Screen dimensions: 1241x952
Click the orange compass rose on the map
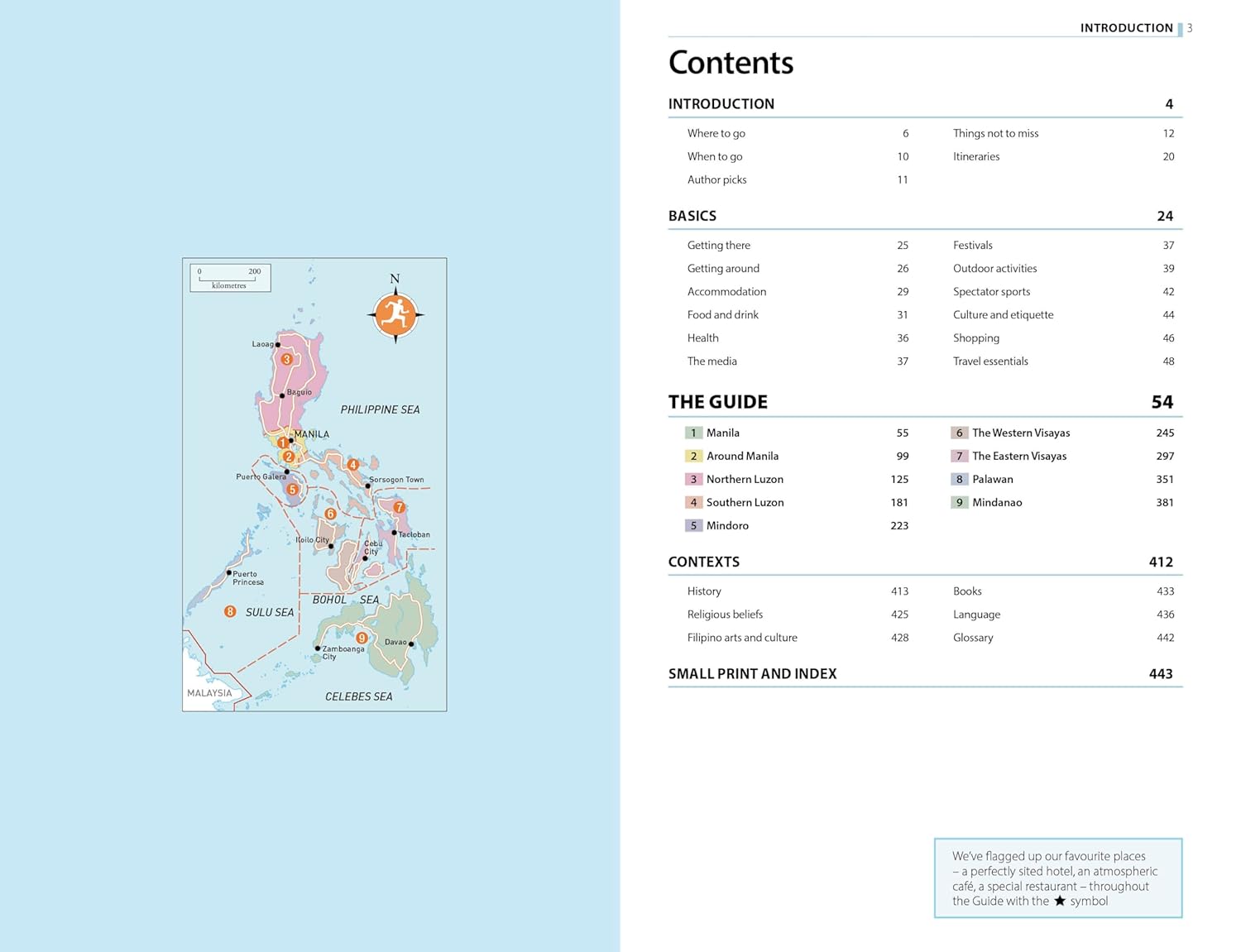coord(395,314)
